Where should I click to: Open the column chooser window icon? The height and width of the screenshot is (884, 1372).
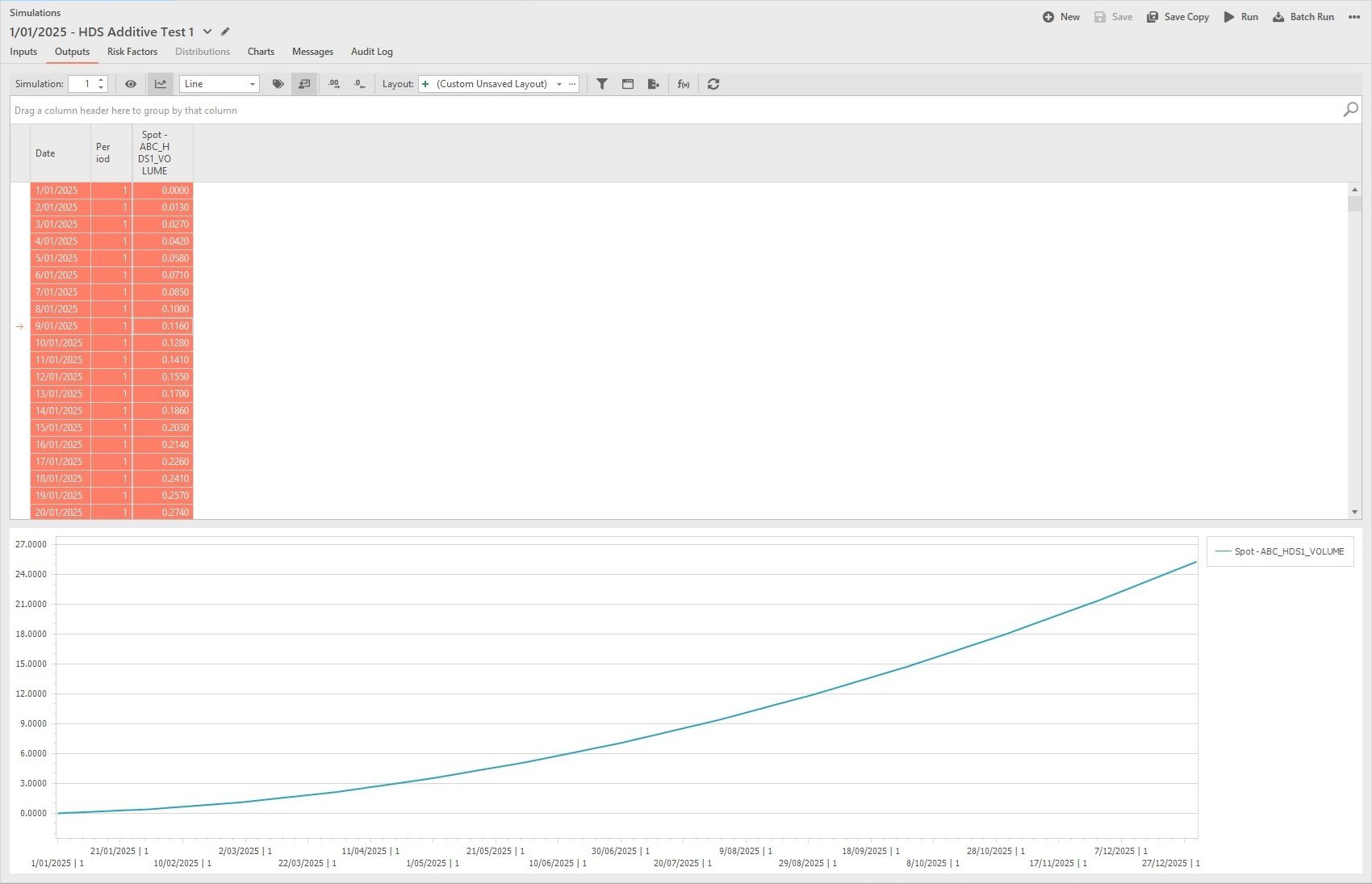628,84
